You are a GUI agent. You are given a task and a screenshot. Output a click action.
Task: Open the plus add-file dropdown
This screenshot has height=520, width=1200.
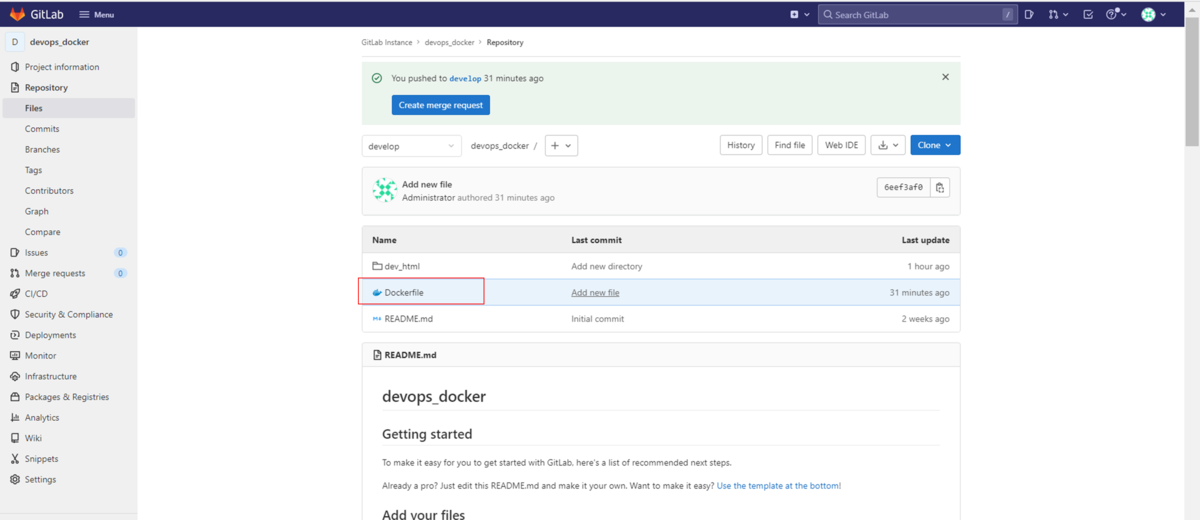point(561,146)
